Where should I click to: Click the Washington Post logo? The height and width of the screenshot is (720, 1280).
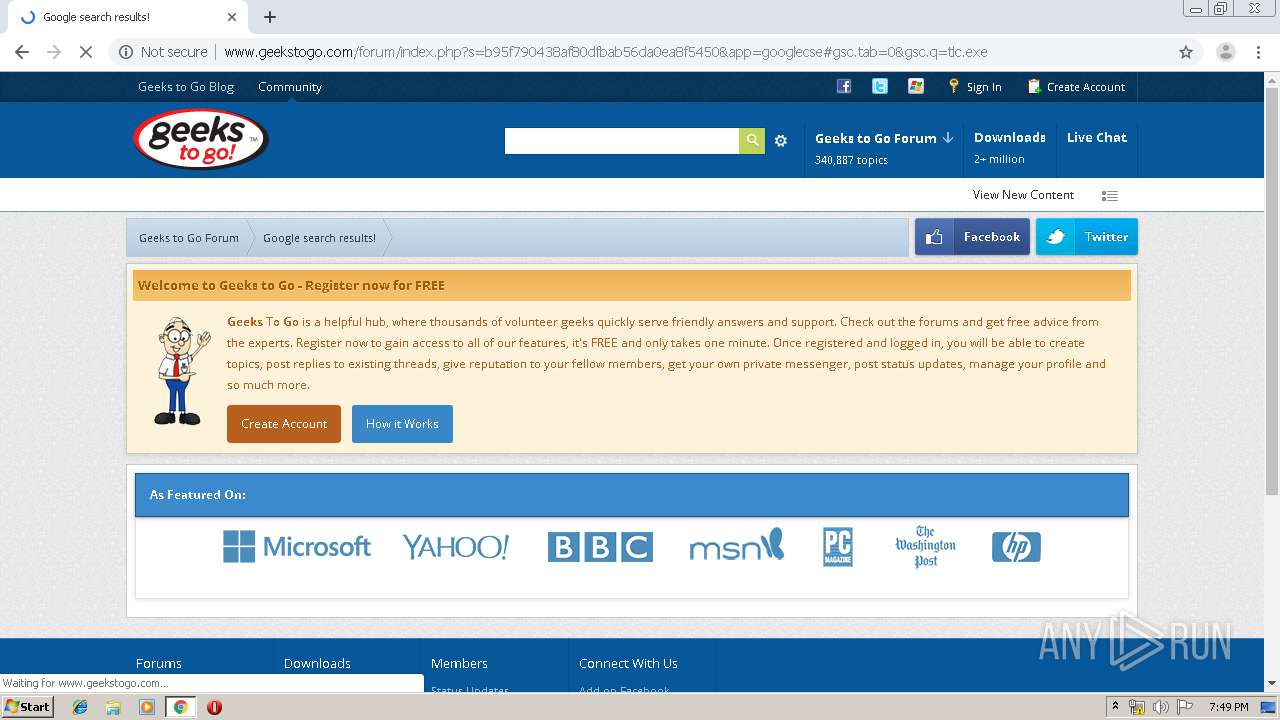926,547
